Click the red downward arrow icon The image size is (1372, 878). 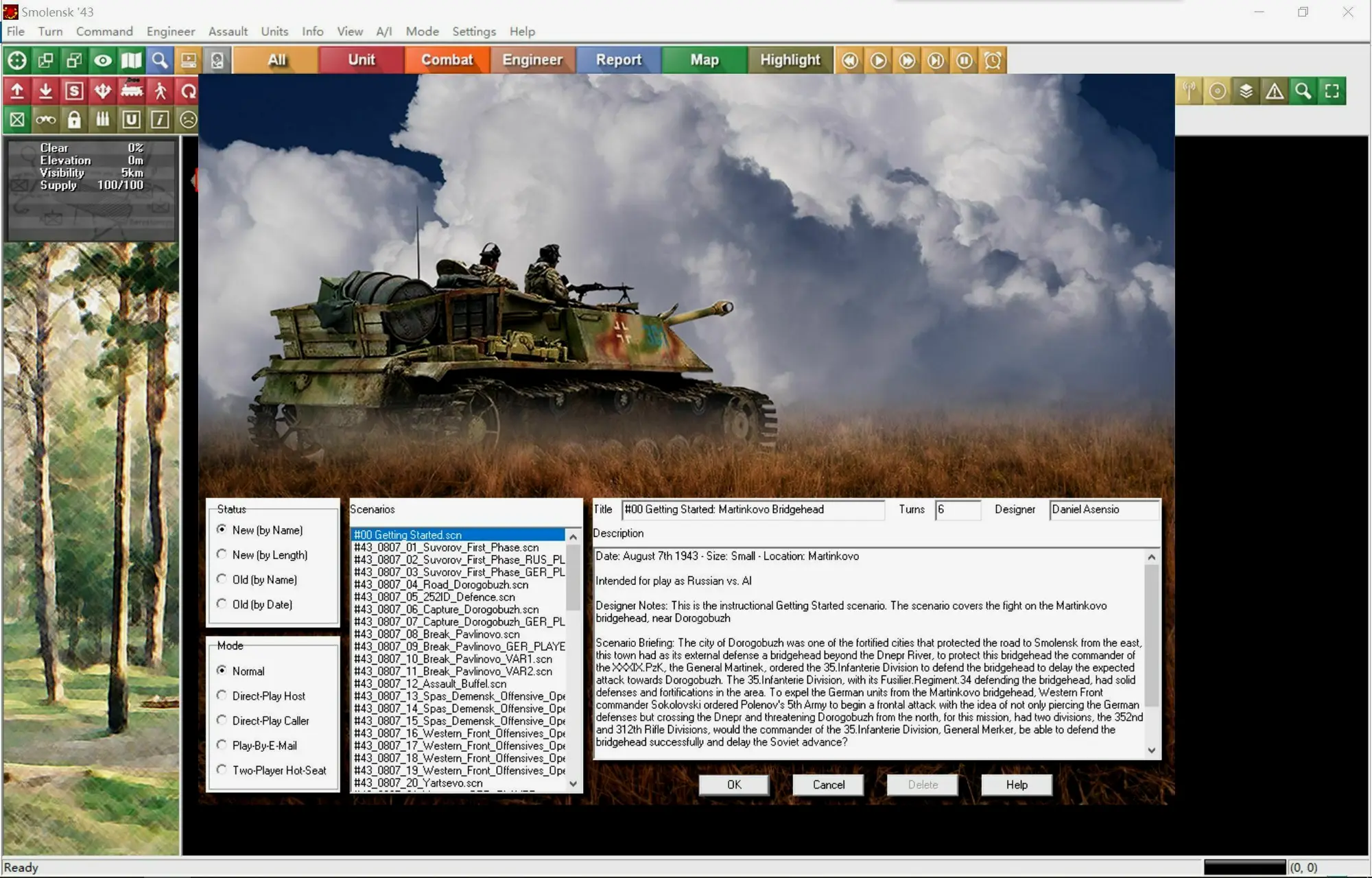pos(45,91)
